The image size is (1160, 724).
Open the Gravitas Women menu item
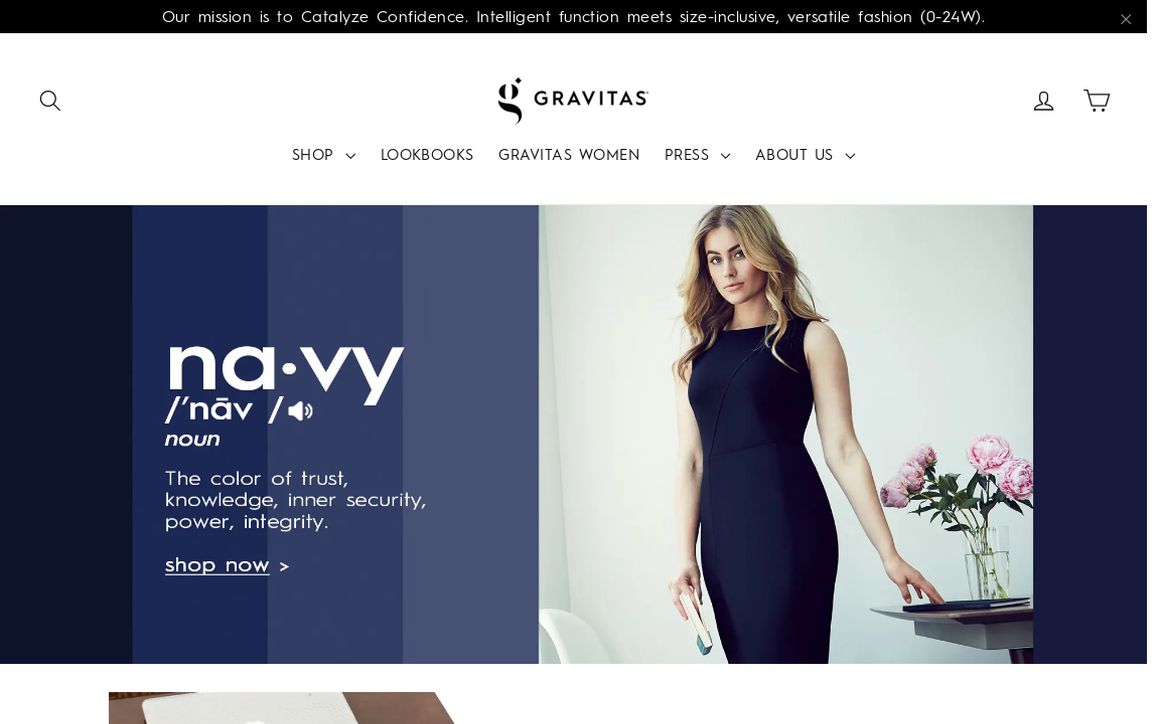[569, 155]
